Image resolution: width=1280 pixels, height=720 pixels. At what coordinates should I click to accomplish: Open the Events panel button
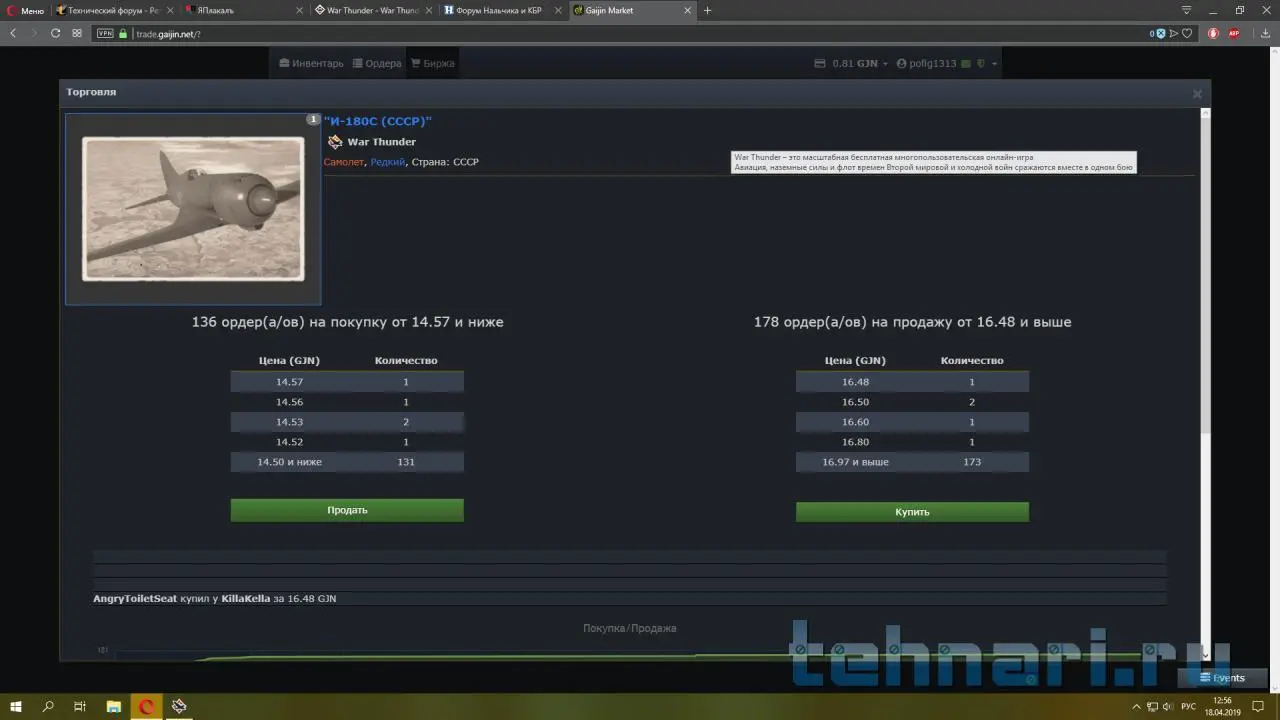click(x=1222, y=678)
